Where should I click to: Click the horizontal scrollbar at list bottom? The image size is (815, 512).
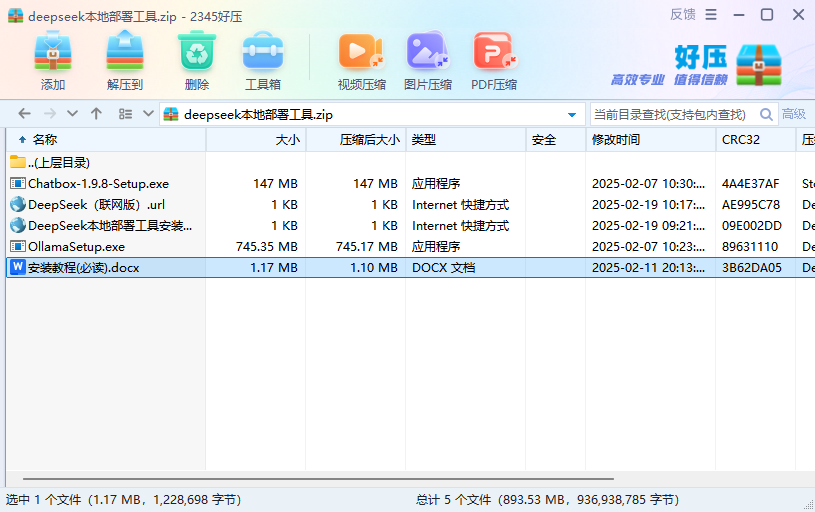tap(318, 478)
